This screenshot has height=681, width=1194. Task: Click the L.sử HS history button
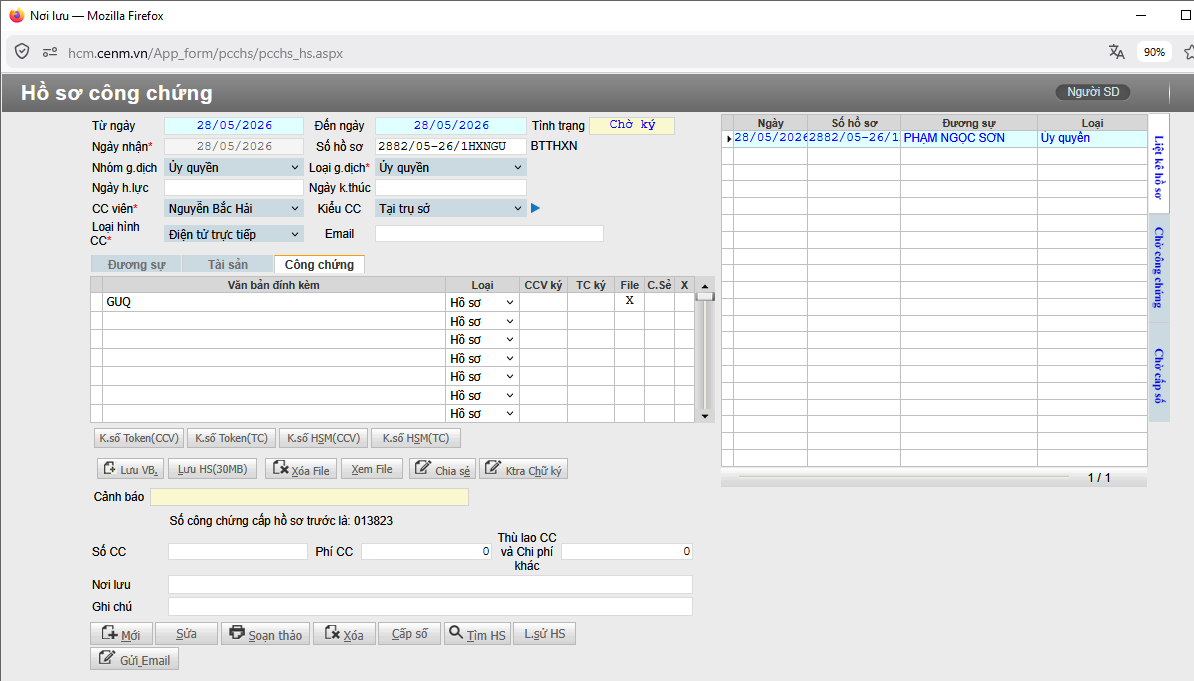544,634
